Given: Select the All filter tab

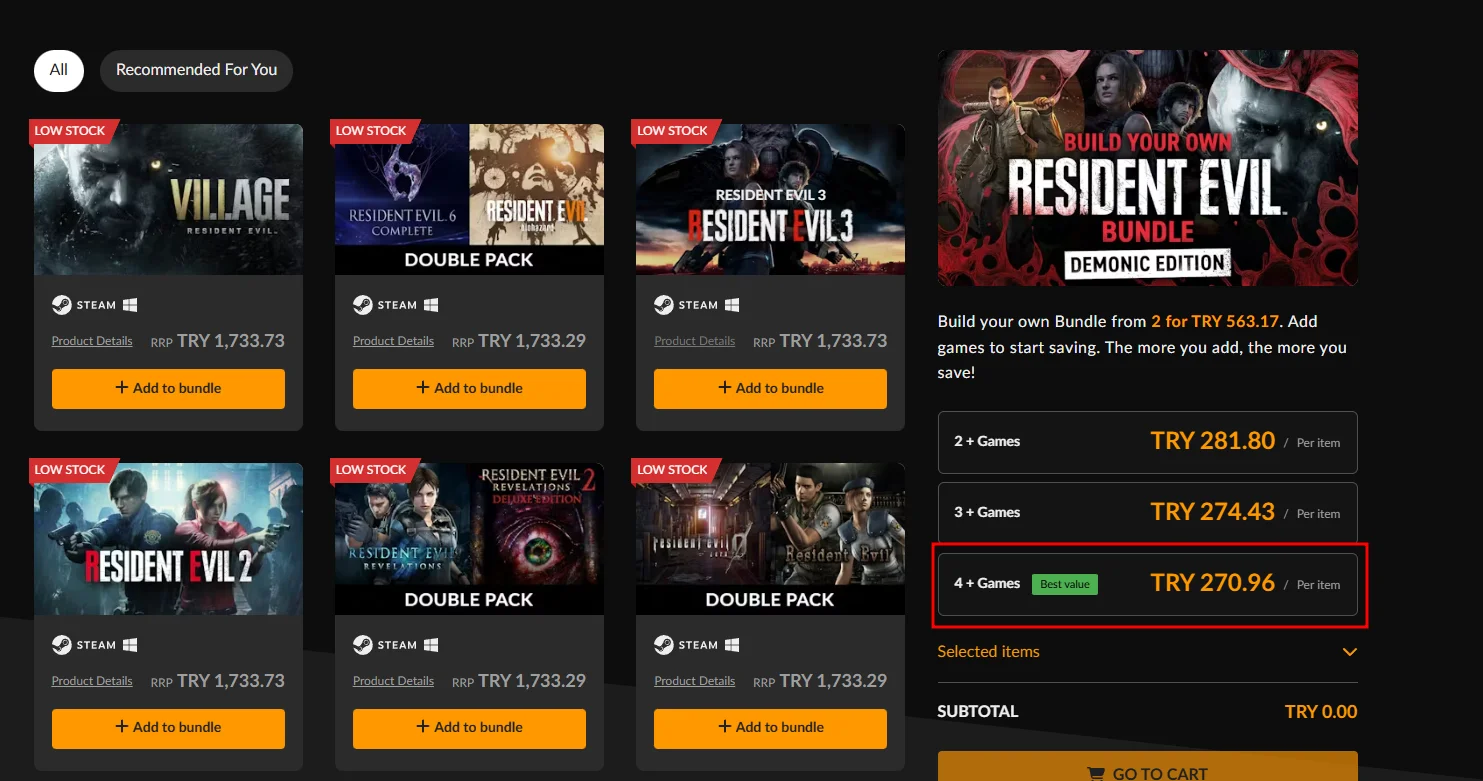Looking at the screenshot, I should click(x=59, y=70).
